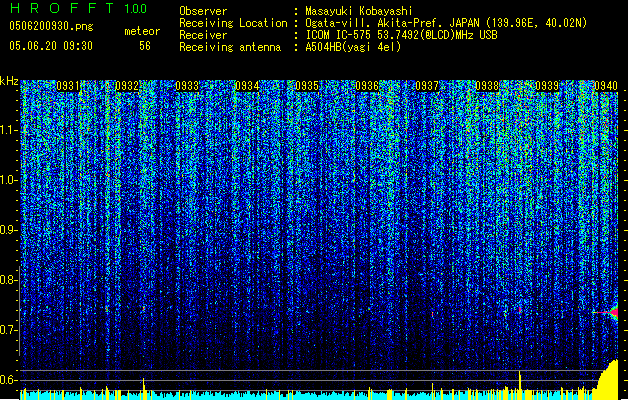Select the A504HB(yagi 4el) antenna text

point(353,47)
